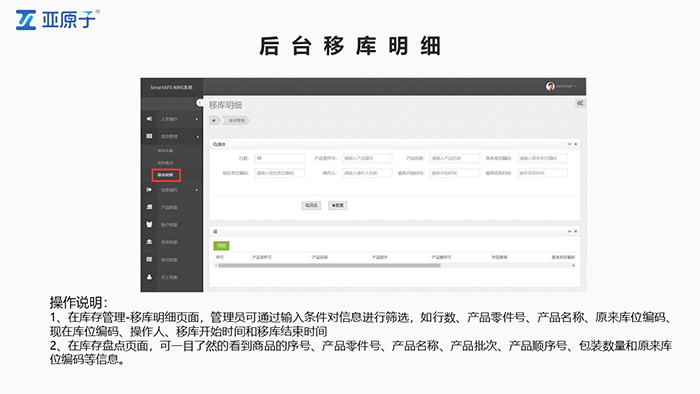700x394 pixels.
Task: Click the 筛选 search button
Action: pyautogui.click(x=311, y=205)
